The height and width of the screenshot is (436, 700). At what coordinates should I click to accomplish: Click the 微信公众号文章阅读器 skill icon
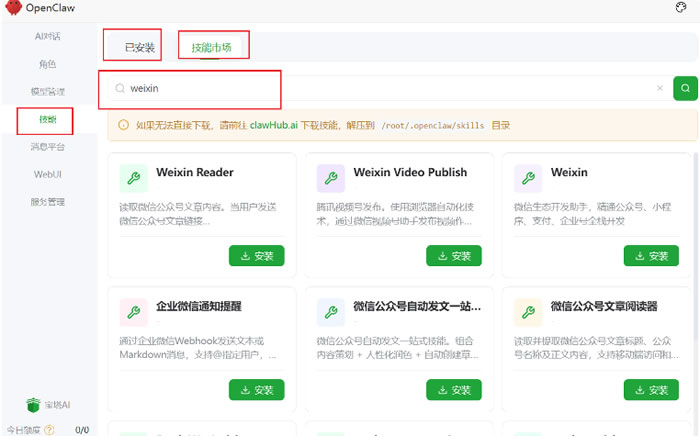coord(528,312)
